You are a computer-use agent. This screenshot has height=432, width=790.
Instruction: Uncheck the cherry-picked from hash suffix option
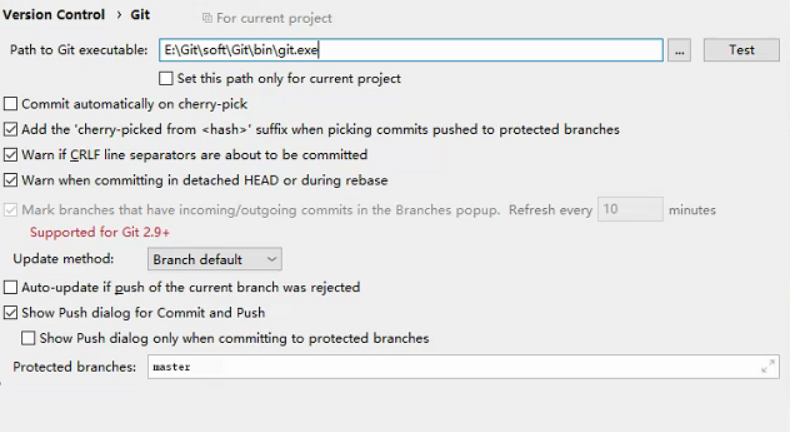tap(11, 130)
